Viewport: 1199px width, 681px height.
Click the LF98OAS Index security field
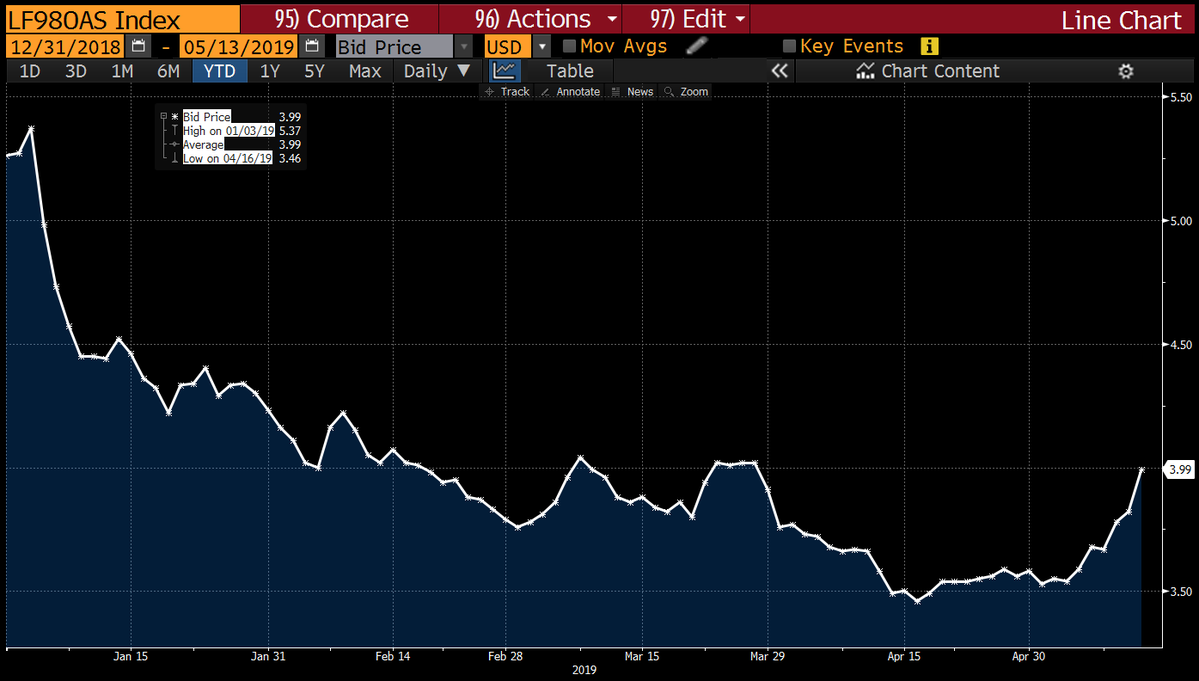point(122,18)
